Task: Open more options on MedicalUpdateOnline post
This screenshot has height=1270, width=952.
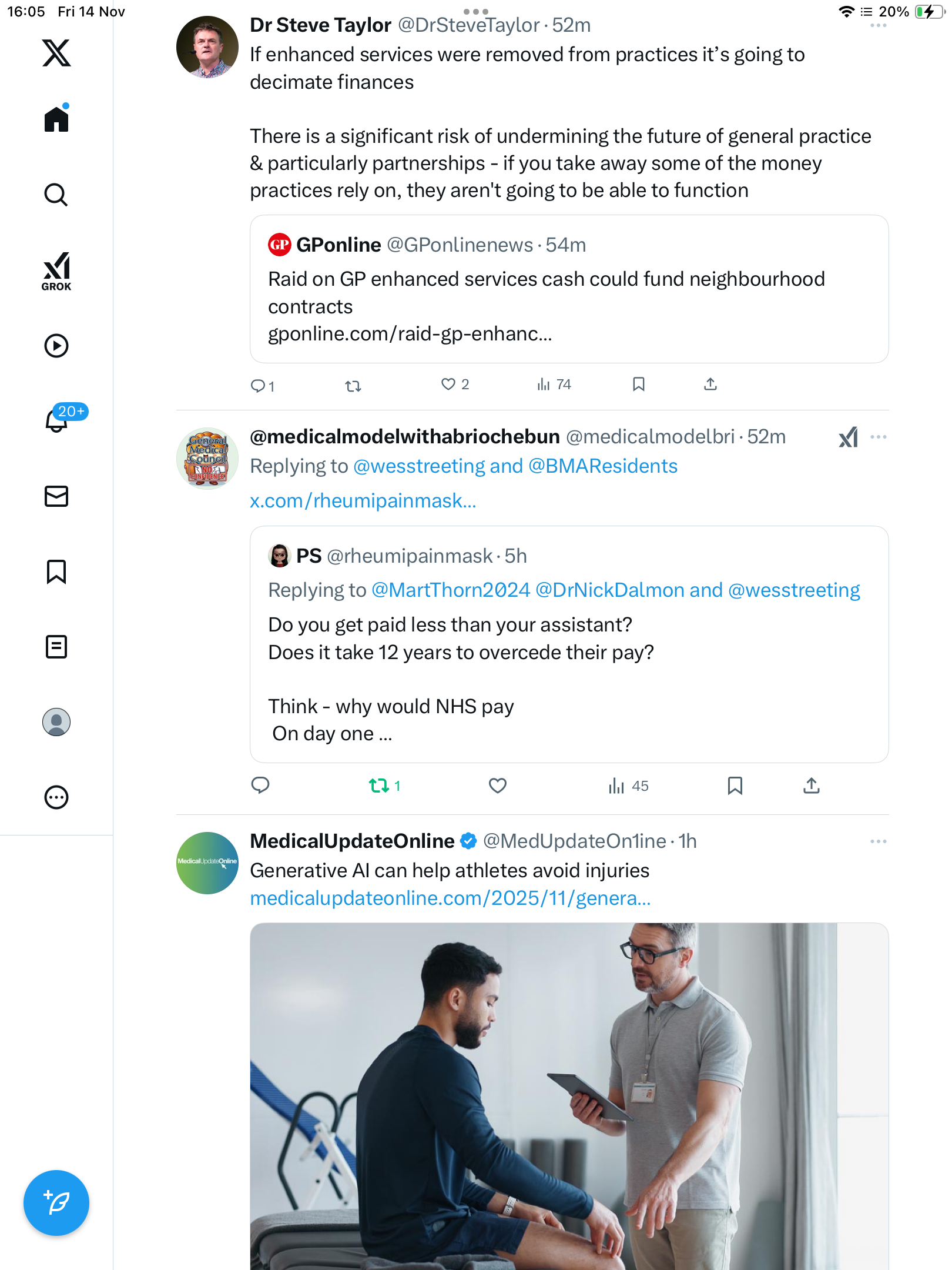Action: (878, 841)
